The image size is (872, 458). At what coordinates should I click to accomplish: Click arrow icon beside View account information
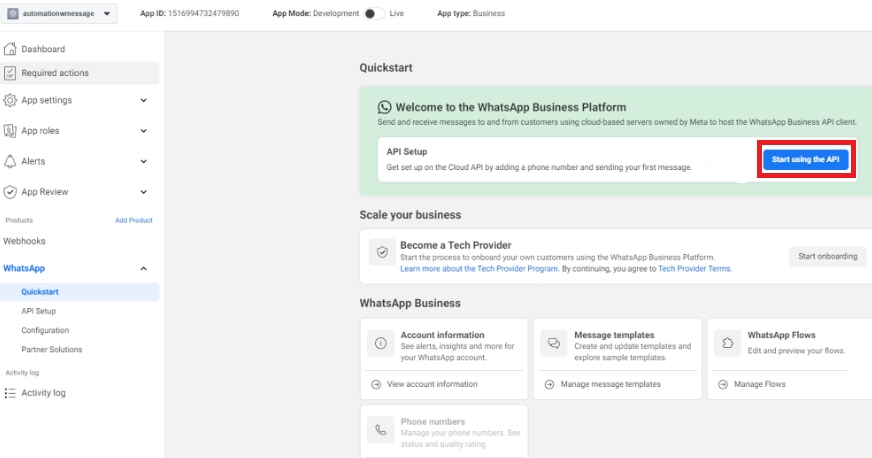[376, 384]
